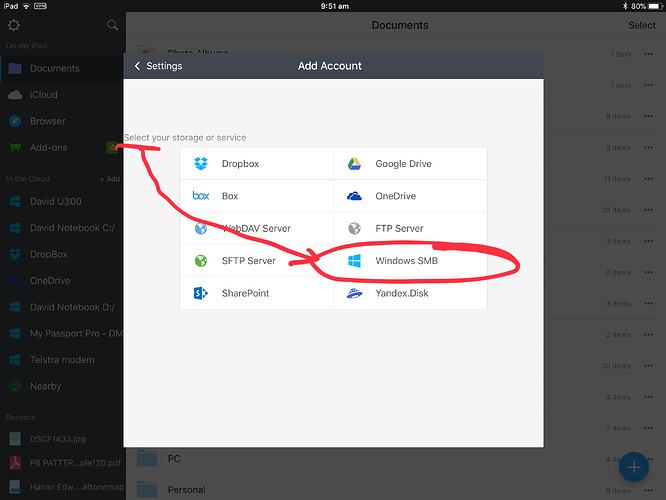The image size is (666, 500).
Task: Choose Yandex.Disk service
Action: coord(410,293)
